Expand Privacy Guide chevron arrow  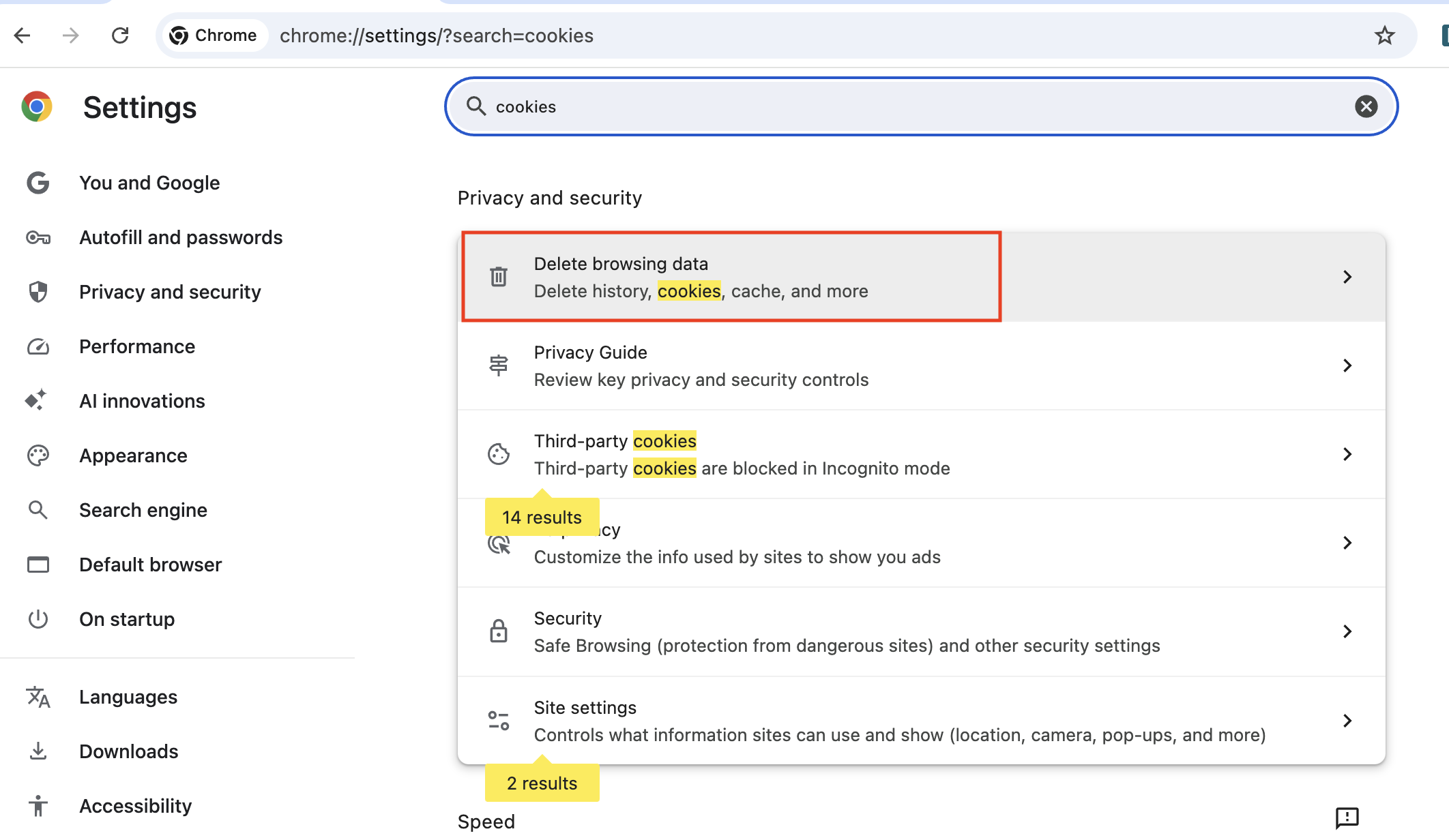tap(1347, 365)
